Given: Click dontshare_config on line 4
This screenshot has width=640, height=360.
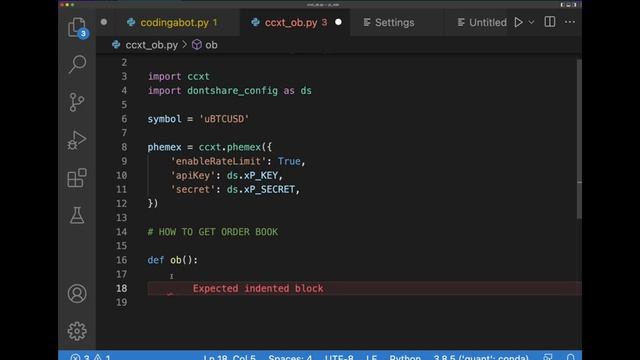Looking at the screenshot, I should click(232, 91).
